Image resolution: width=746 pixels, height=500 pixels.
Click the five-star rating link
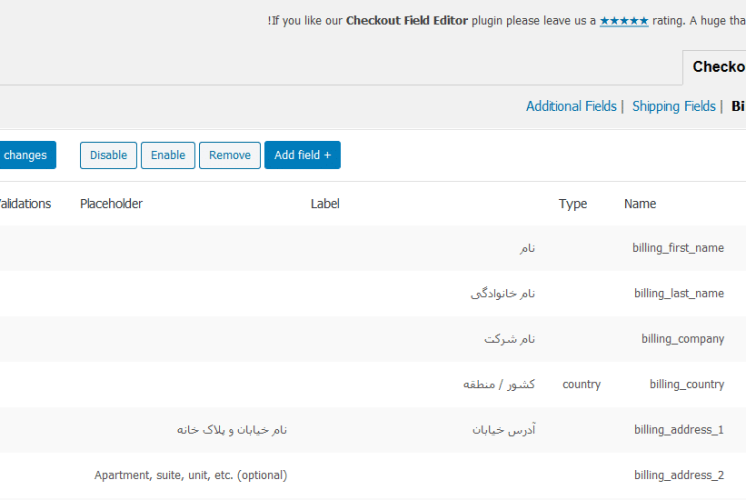pos(624,21)
